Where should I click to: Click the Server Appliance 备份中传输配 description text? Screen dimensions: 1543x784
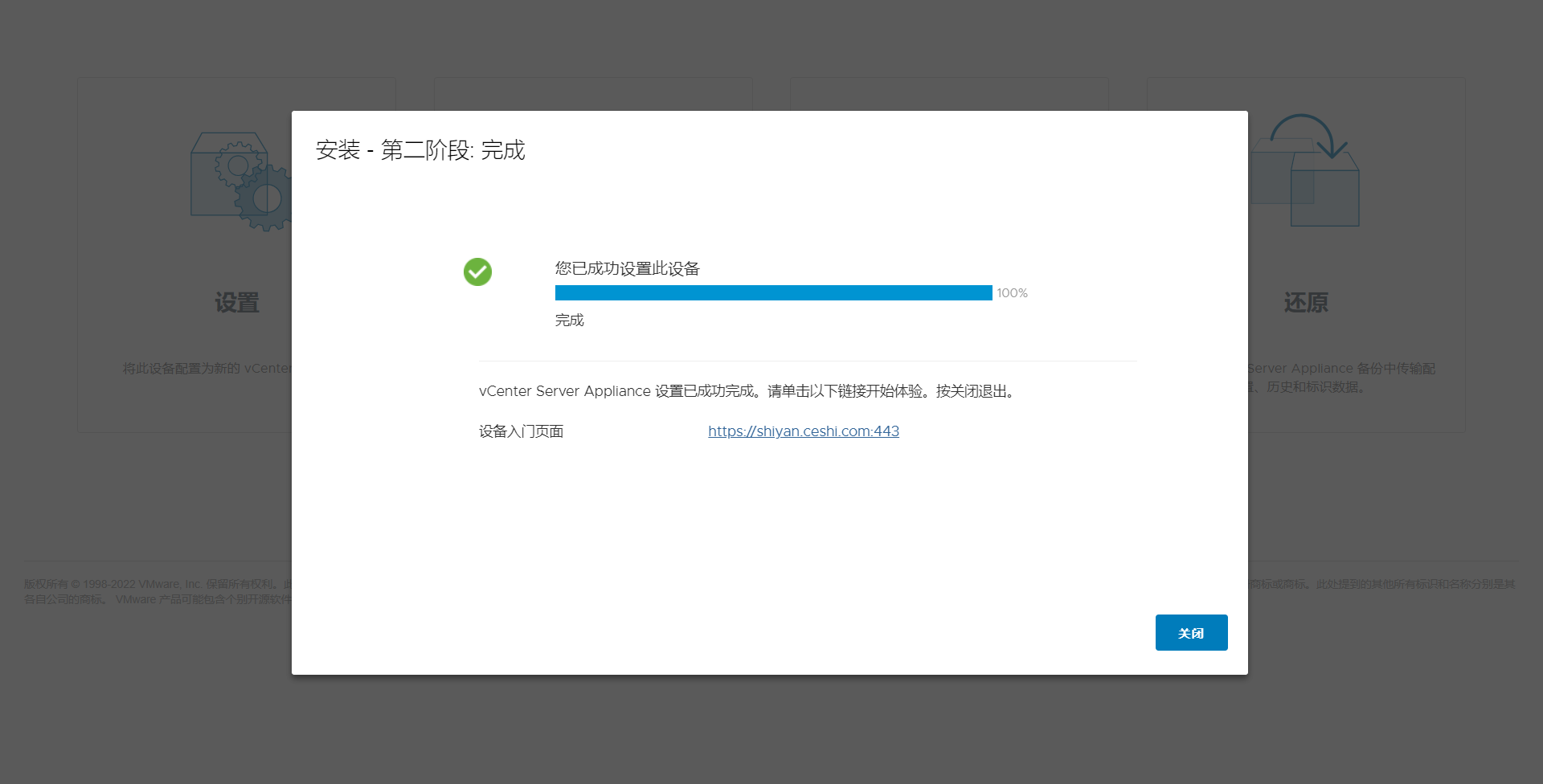[x=1341, y=369]
